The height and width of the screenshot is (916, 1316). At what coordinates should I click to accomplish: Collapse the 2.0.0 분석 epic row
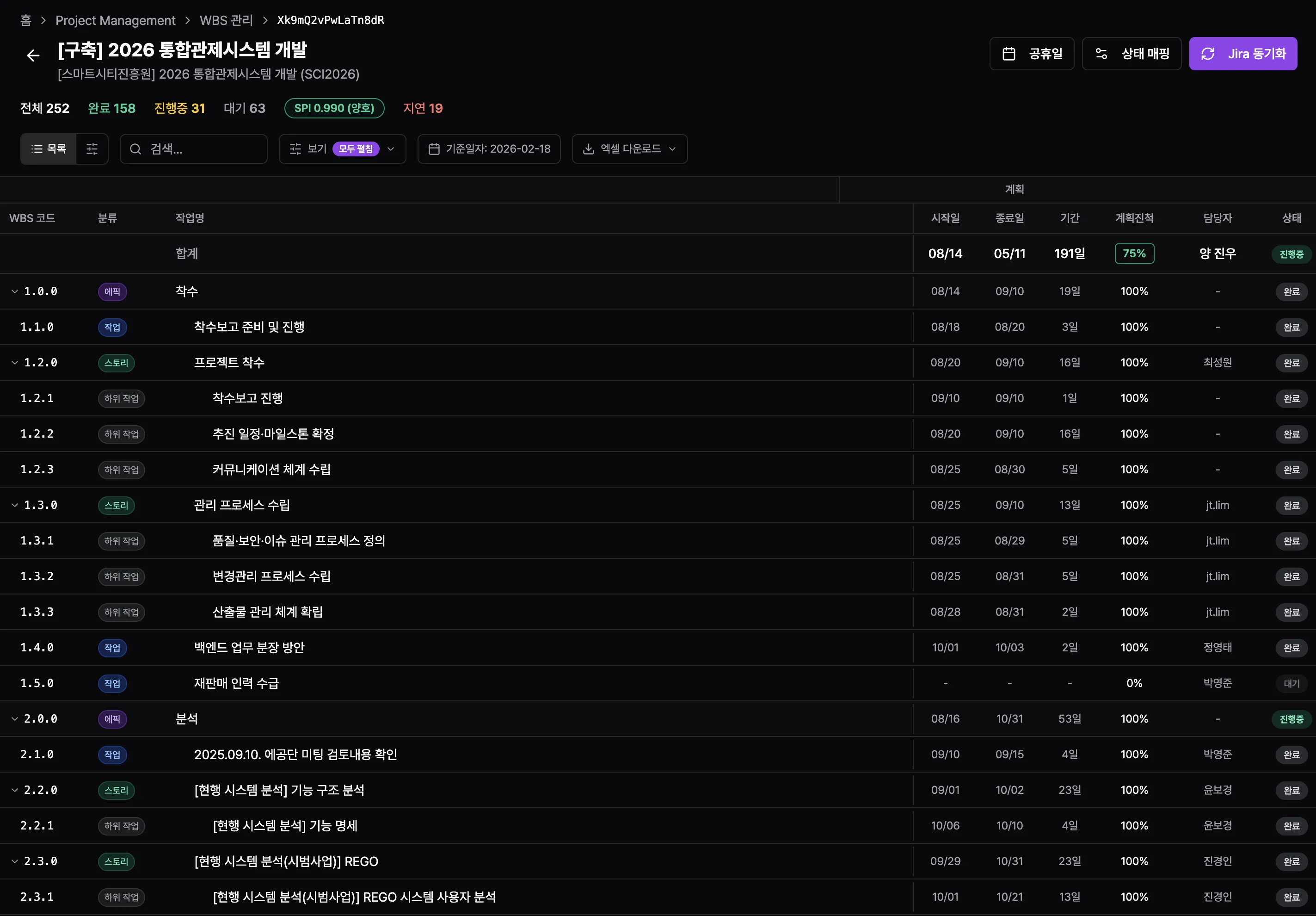tap(14, 719)
